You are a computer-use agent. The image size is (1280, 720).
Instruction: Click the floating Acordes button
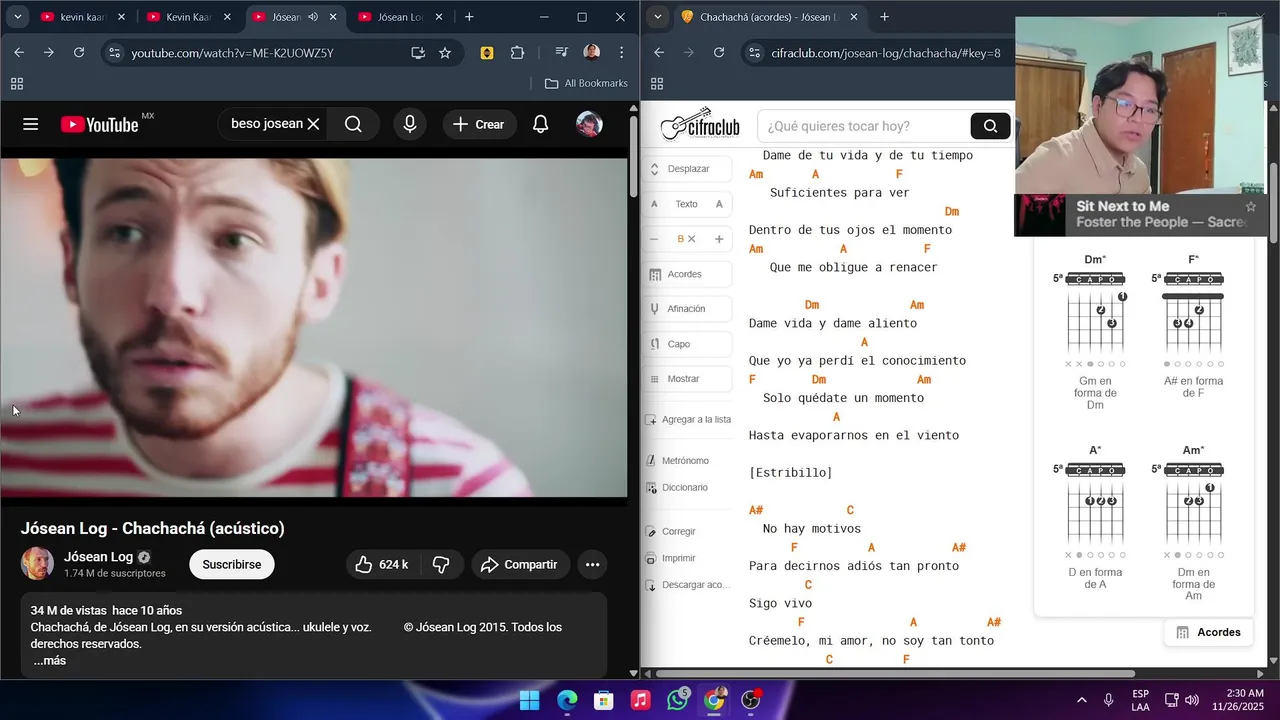(1208, 632)
